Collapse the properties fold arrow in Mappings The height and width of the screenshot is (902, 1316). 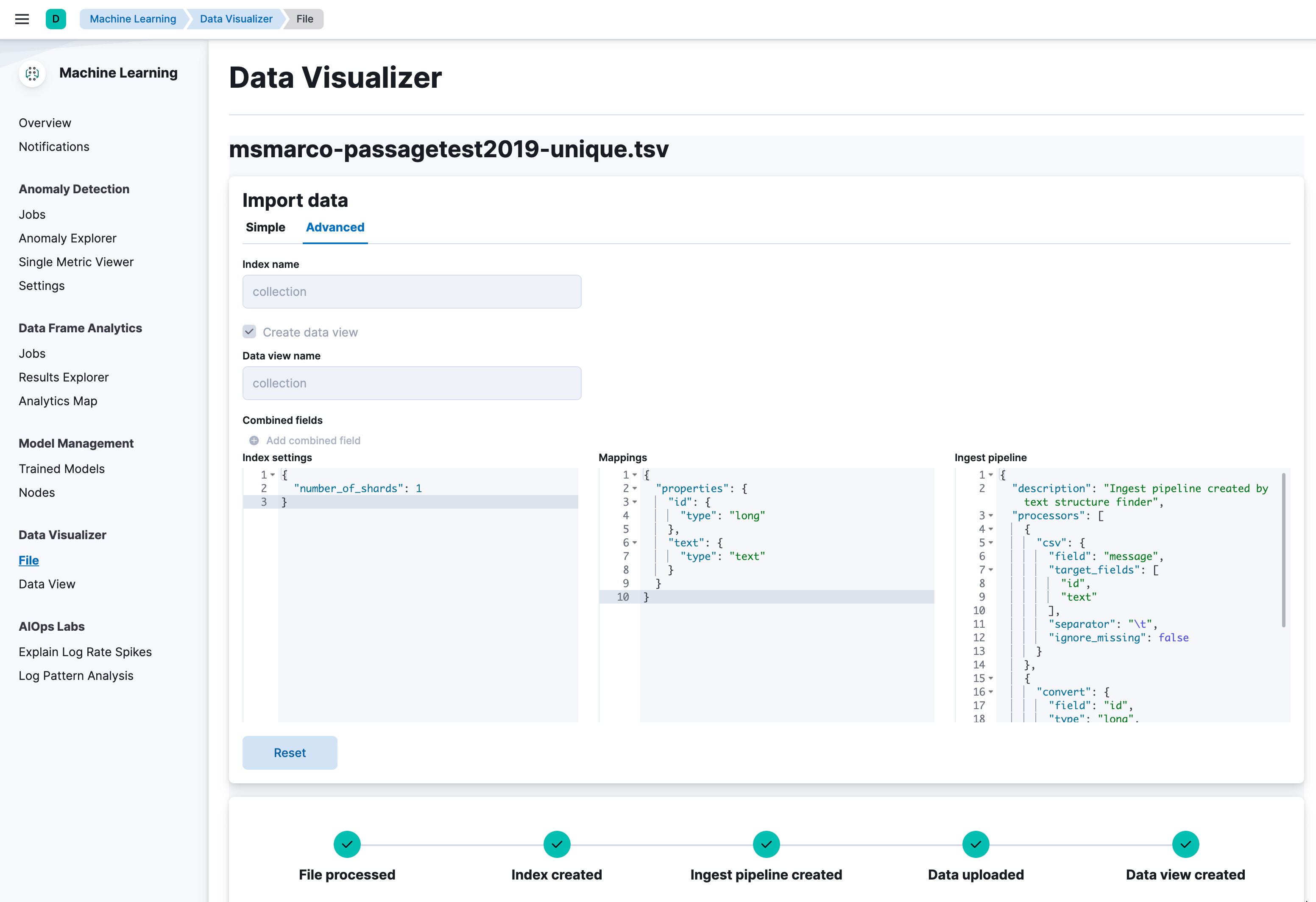pos(635,488)
